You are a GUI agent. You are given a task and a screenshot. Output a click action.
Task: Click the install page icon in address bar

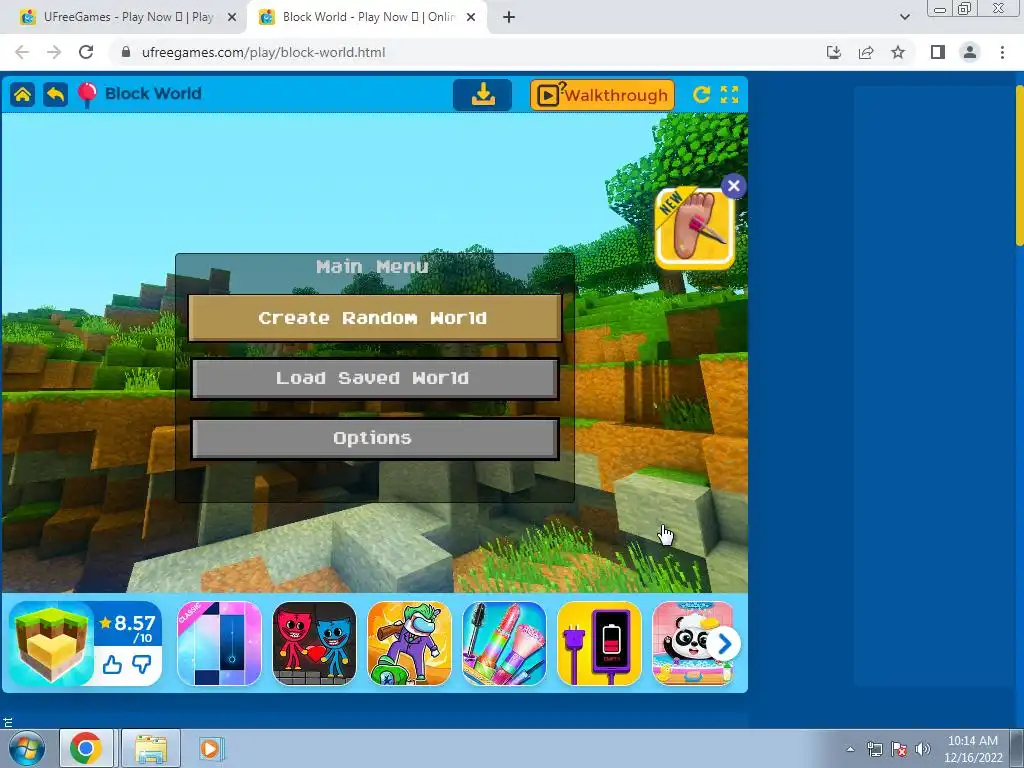point(833,52)
